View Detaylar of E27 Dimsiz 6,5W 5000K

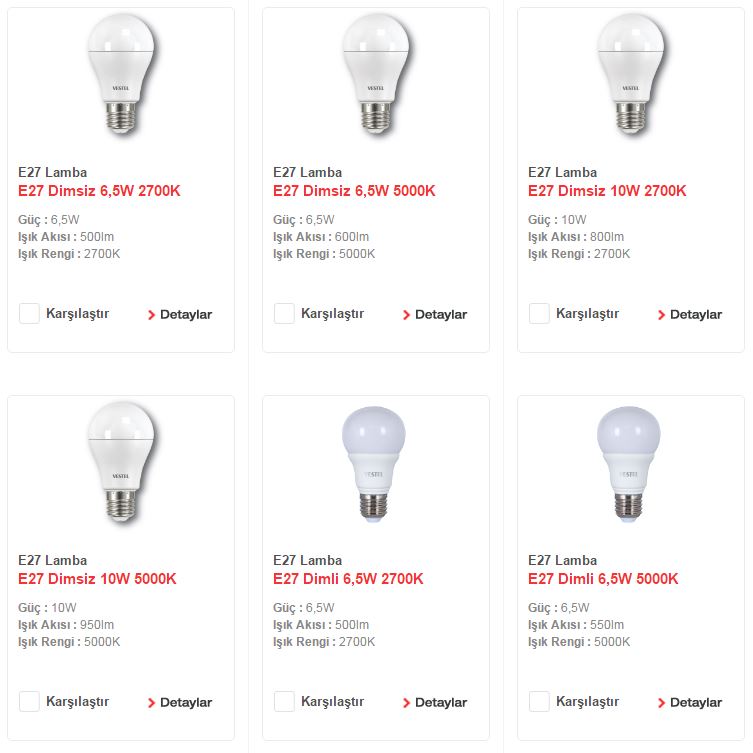tap(436, 315)
